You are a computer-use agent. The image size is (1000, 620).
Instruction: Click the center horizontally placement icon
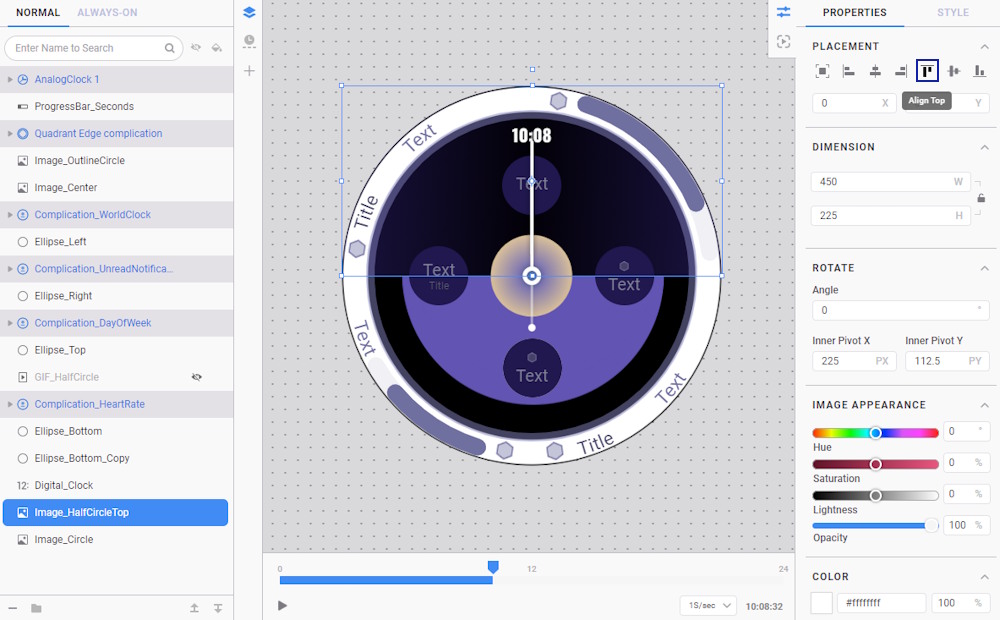875,71
